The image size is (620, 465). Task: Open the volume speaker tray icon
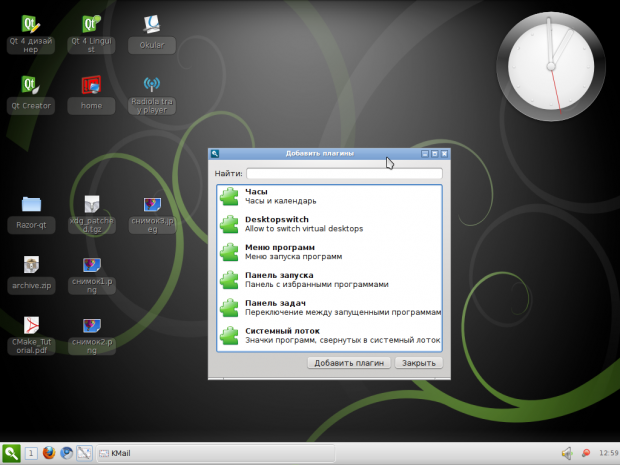(x=567, y=453)
